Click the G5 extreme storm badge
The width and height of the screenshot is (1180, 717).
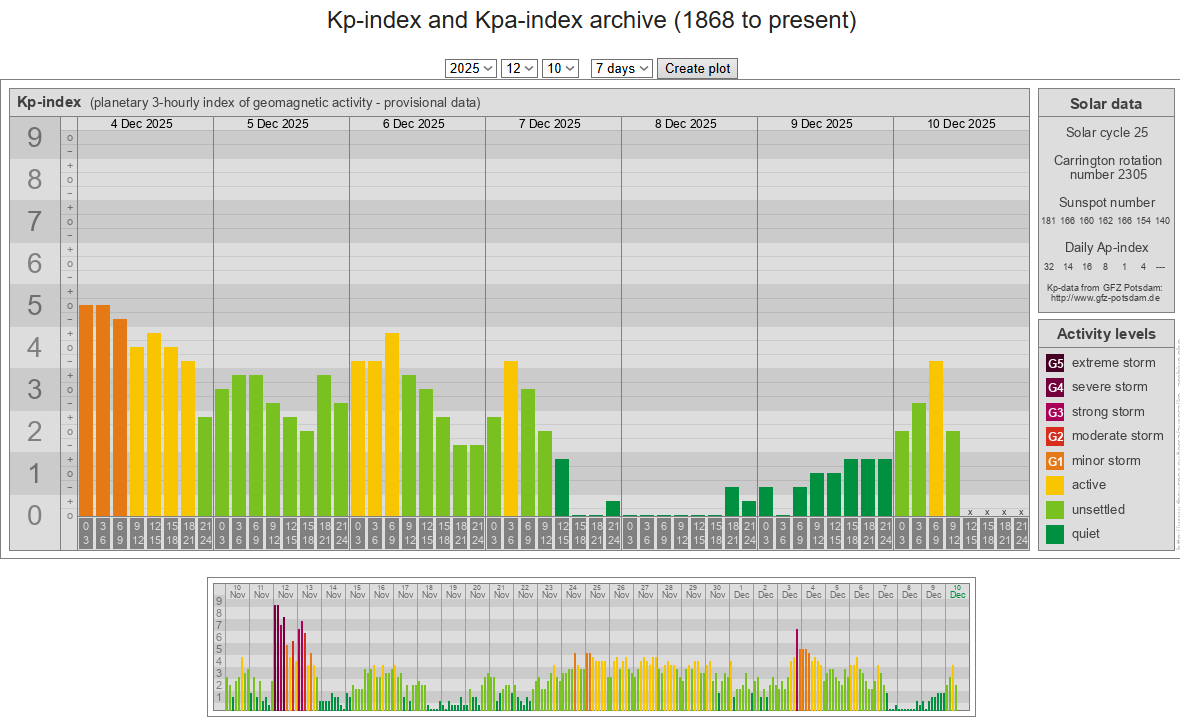(x=1055, y=363)
